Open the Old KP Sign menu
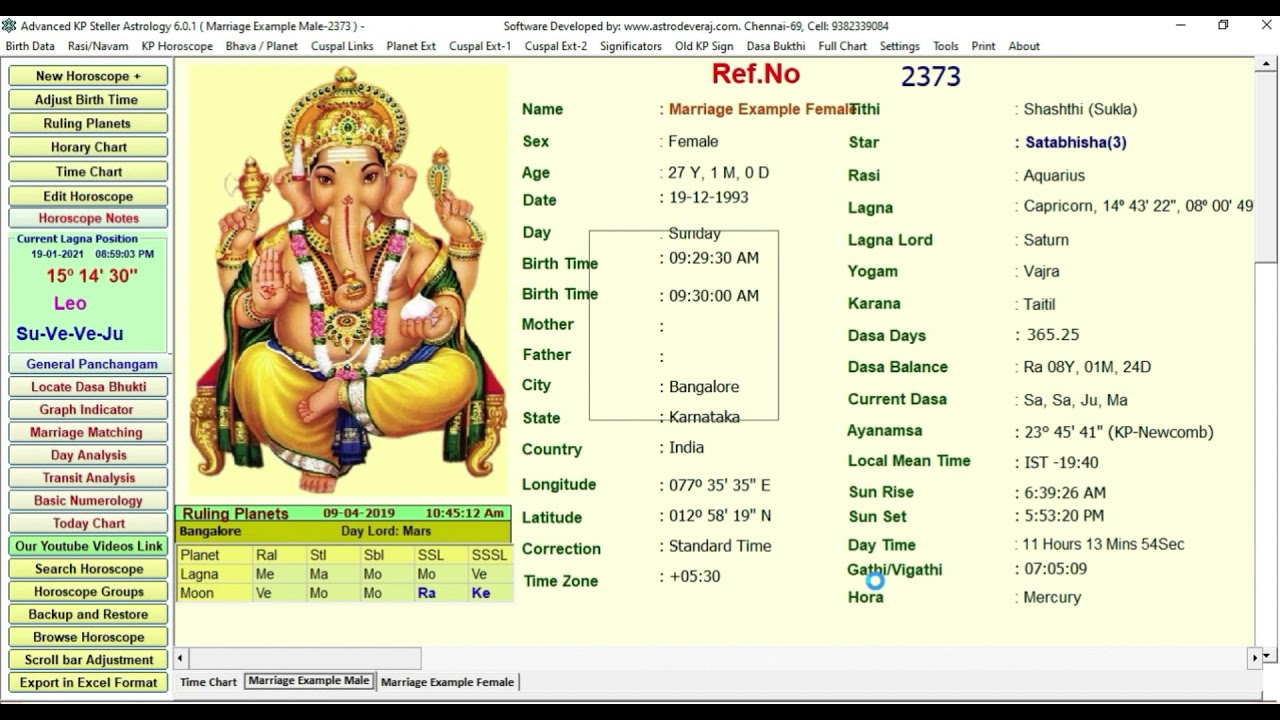 coord(704,46)
